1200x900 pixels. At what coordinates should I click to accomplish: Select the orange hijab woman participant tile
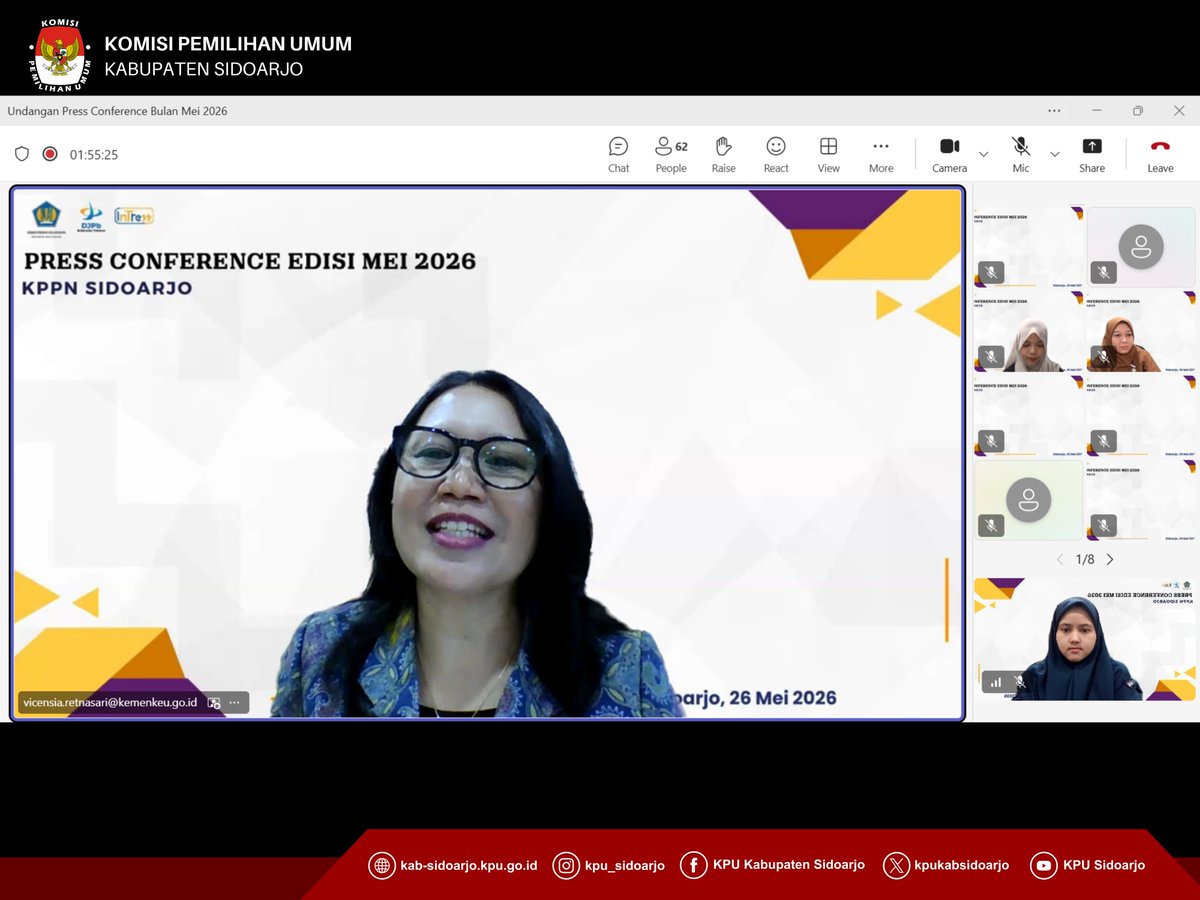pos(1141,332)
